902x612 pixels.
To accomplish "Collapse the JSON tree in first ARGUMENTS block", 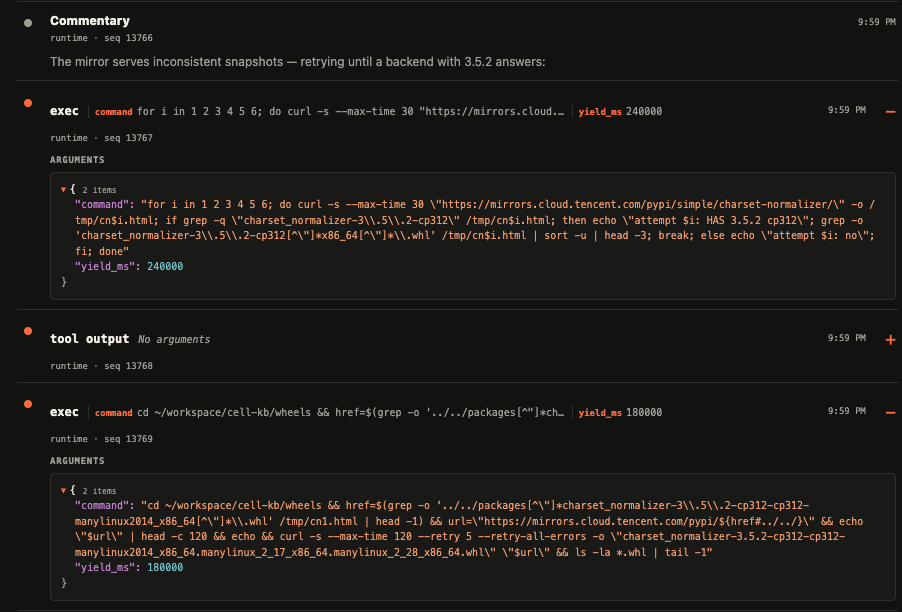I will click(x=63, y=189).
